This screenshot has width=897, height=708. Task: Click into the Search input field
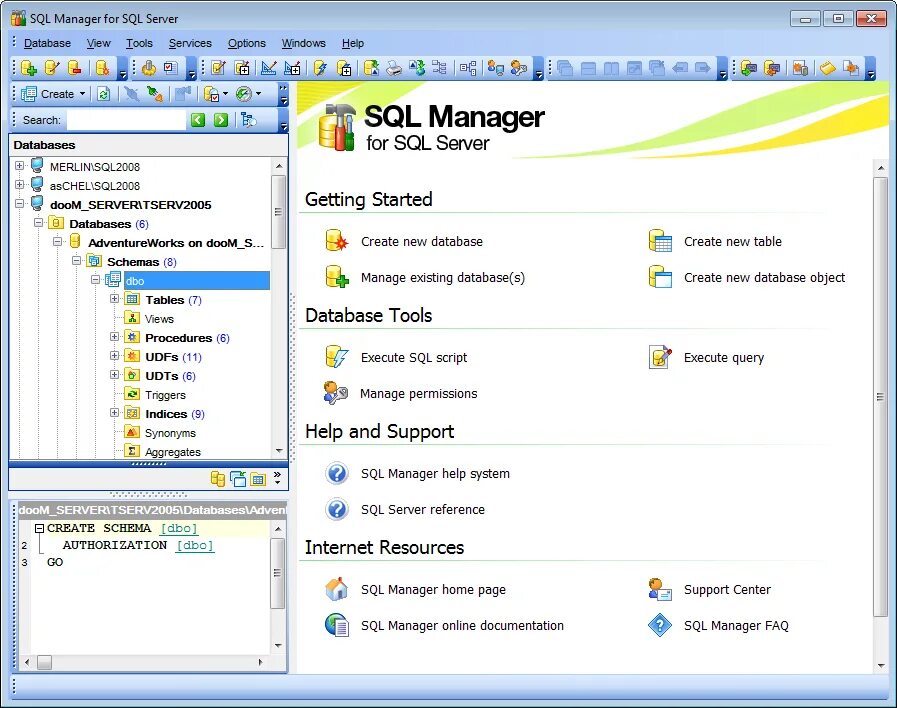click(x=126, y=120)
